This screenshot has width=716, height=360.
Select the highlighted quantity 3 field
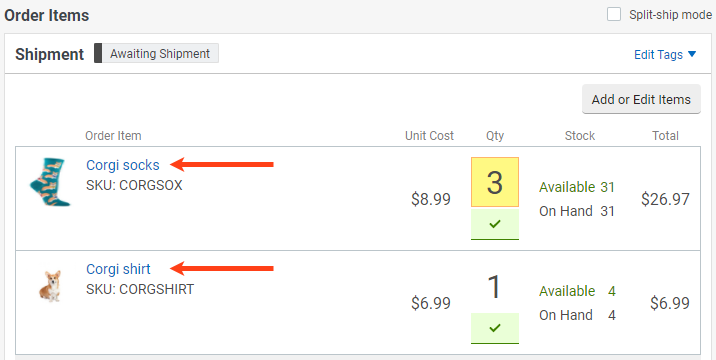pos(495,182)
